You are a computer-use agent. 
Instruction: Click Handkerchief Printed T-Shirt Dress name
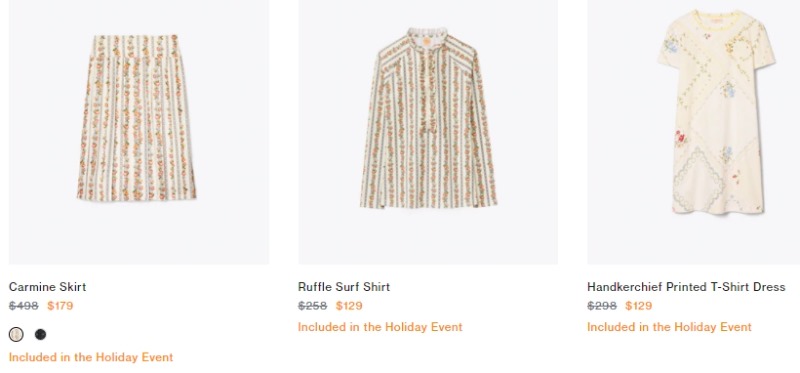coord(686,287)
